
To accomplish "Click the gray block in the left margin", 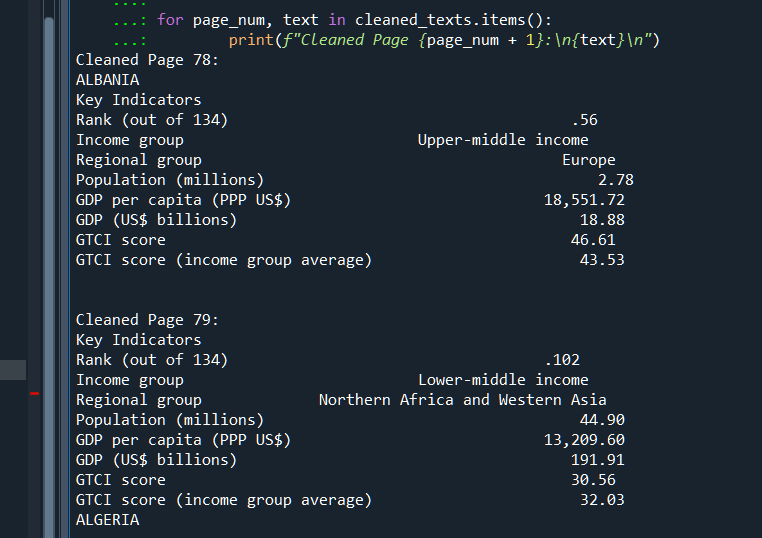I will 13,370.
